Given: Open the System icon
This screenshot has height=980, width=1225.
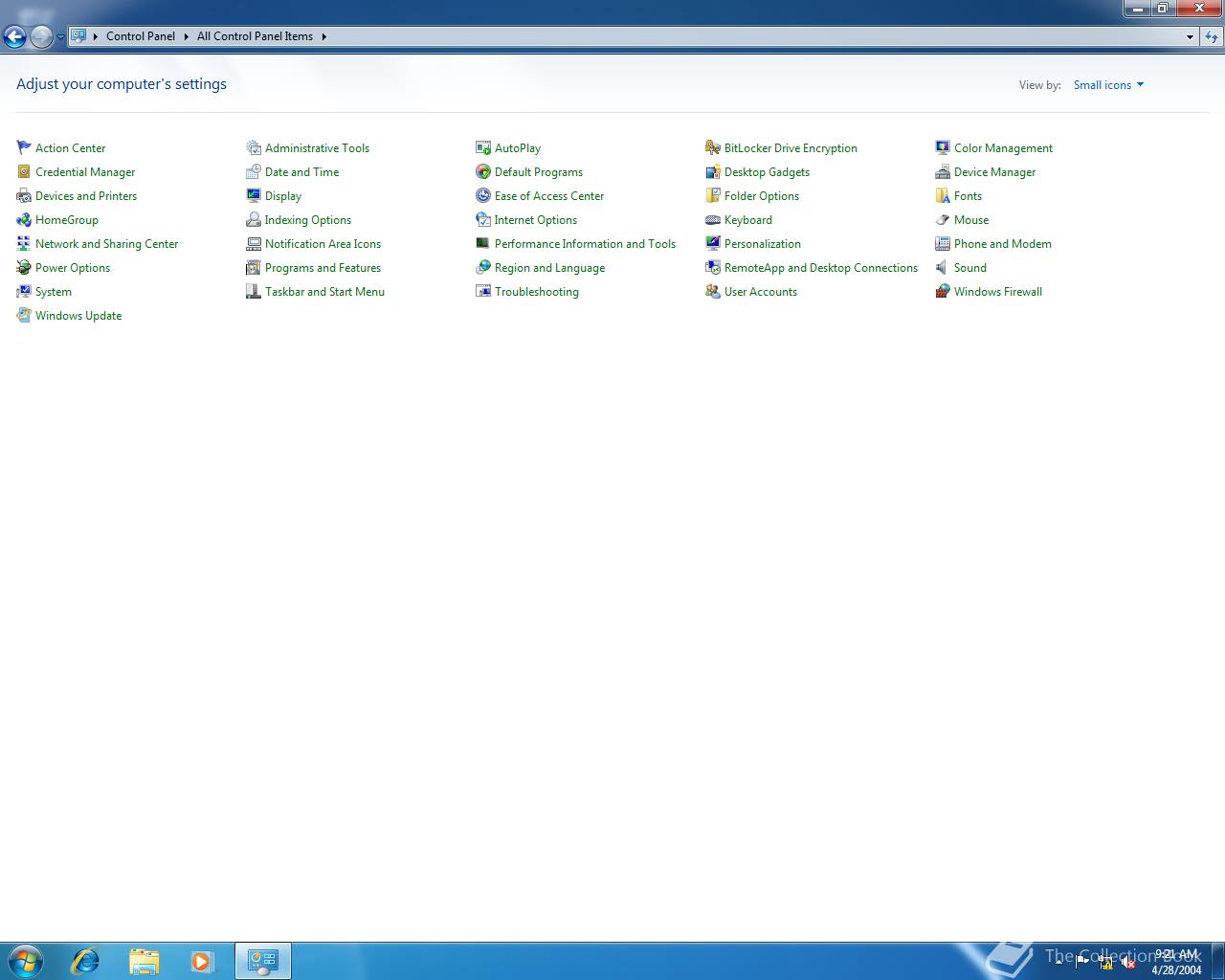Looking at the screenshot, I should click(x=24, y=291).
